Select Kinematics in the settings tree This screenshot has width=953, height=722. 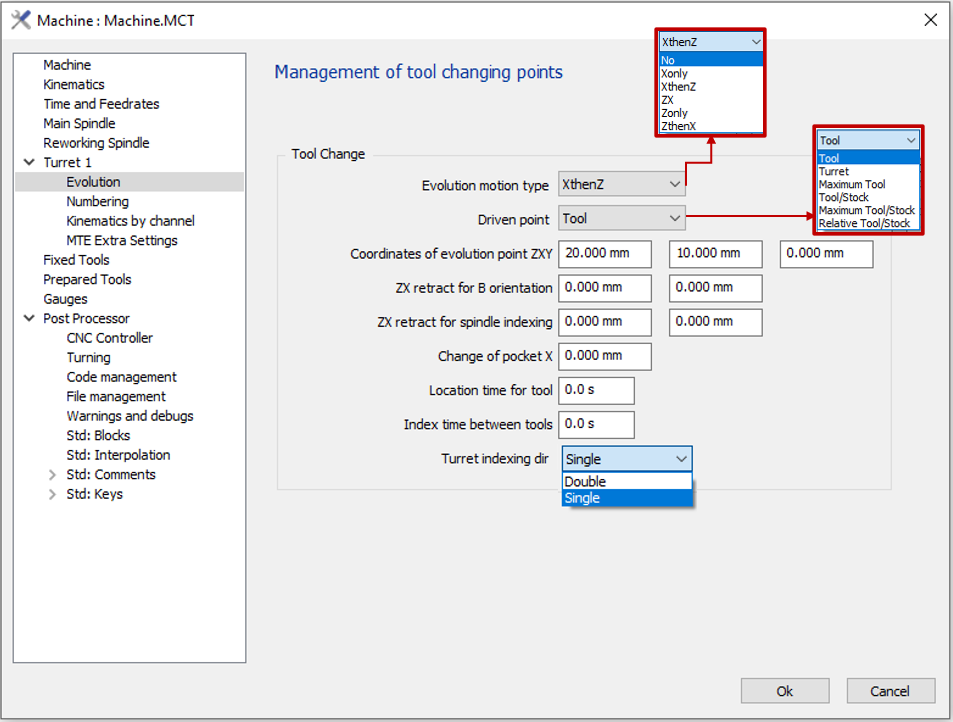click(73, 85)
